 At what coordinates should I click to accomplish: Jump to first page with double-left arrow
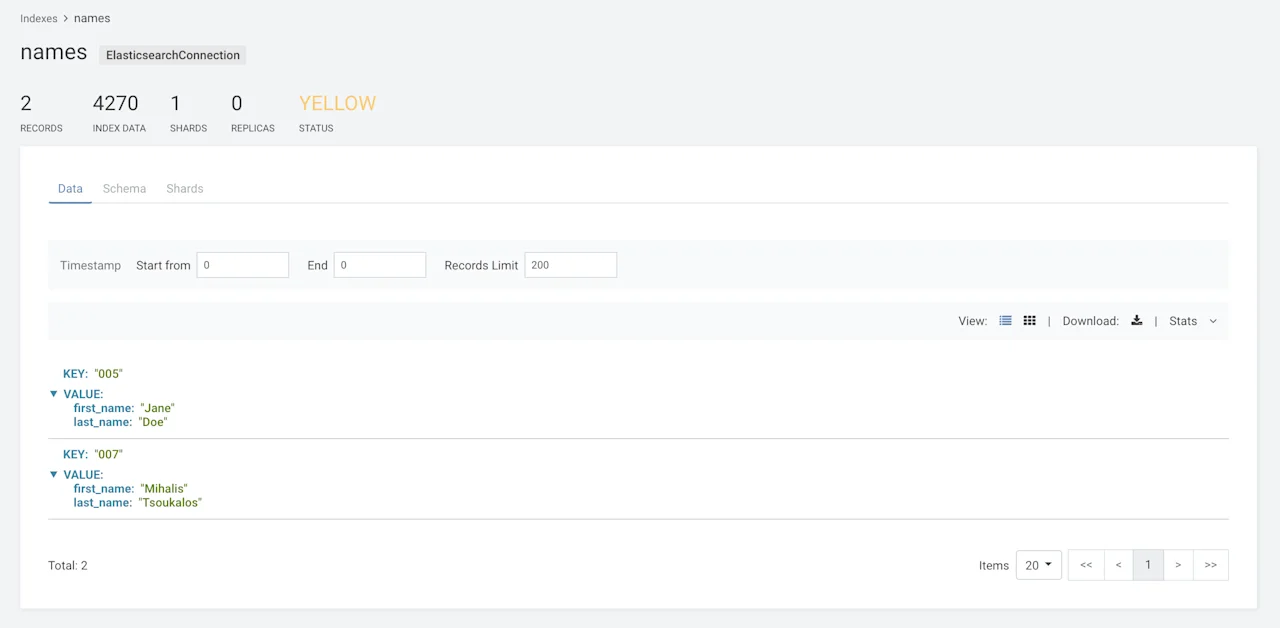tap(1086, 565)
